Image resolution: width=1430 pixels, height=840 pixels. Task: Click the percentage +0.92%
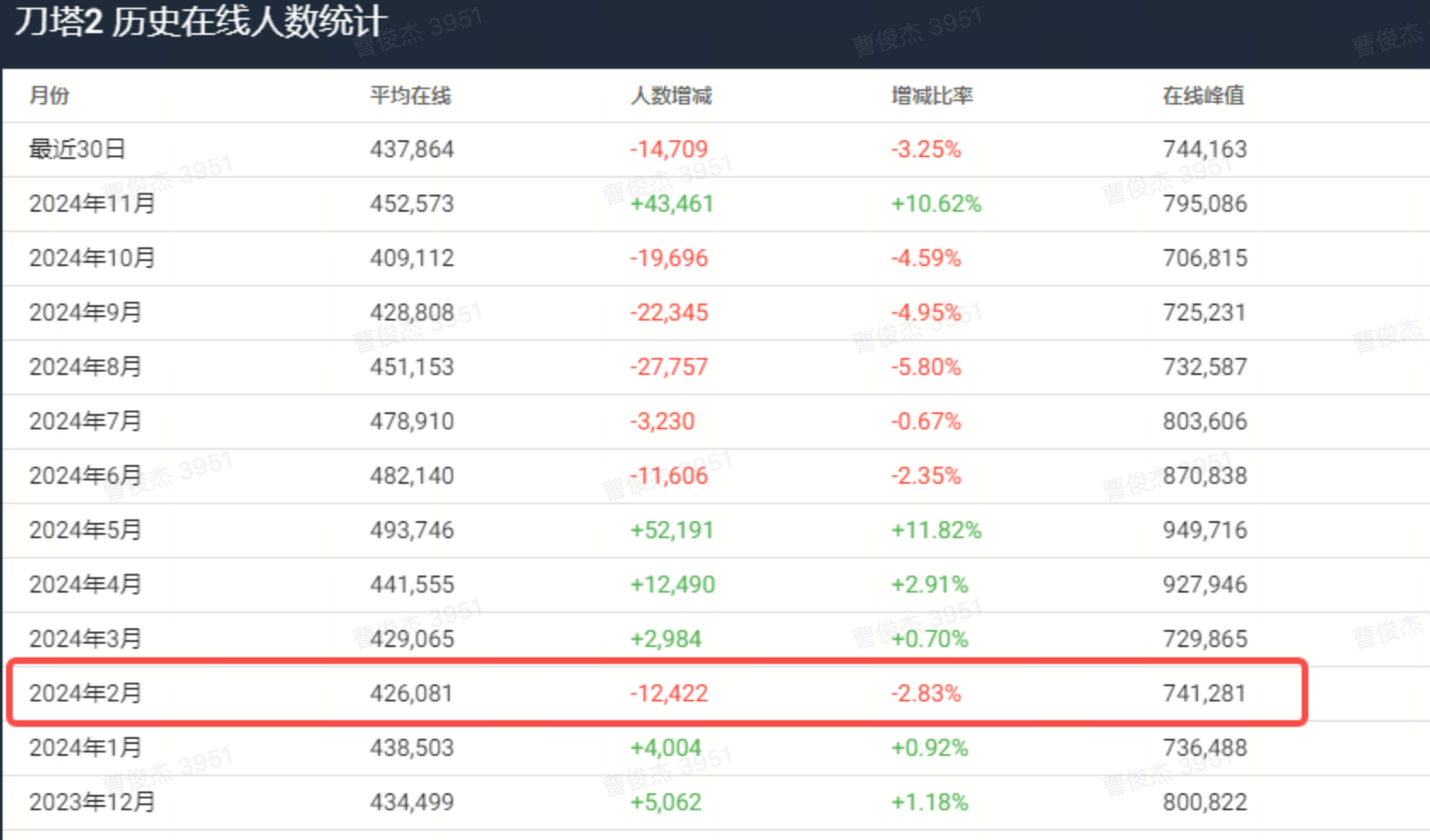pos(929,748)
